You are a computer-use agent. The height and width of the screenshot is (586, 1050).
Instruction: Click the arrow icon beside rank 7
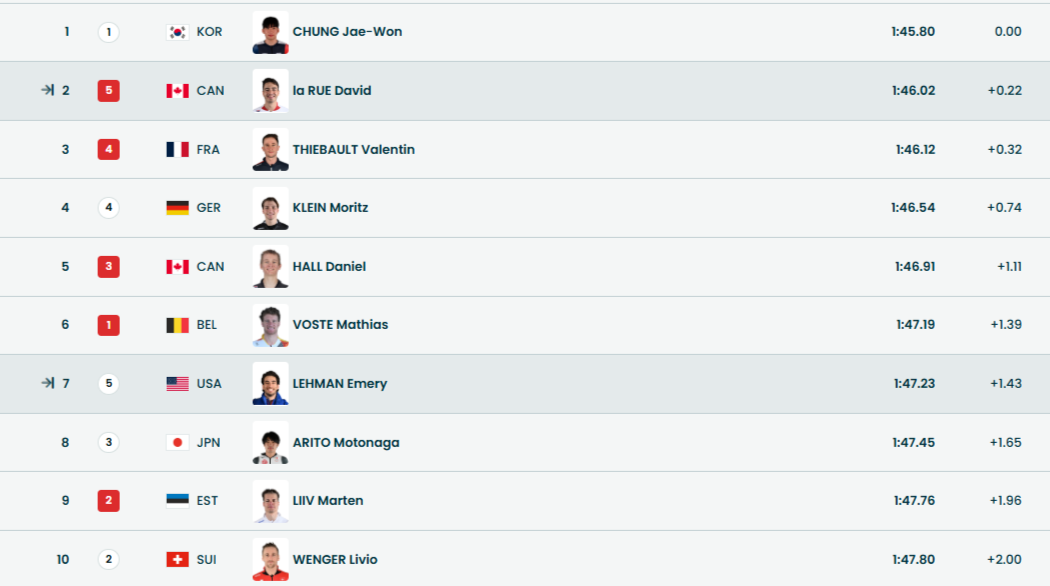coord(47,384)
